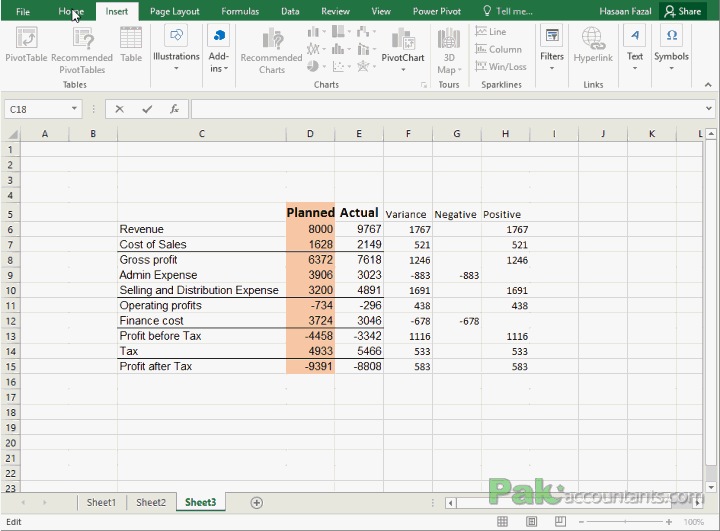Expand the formula bar
The image size is (720, 531).
click(x=709, y=109)
